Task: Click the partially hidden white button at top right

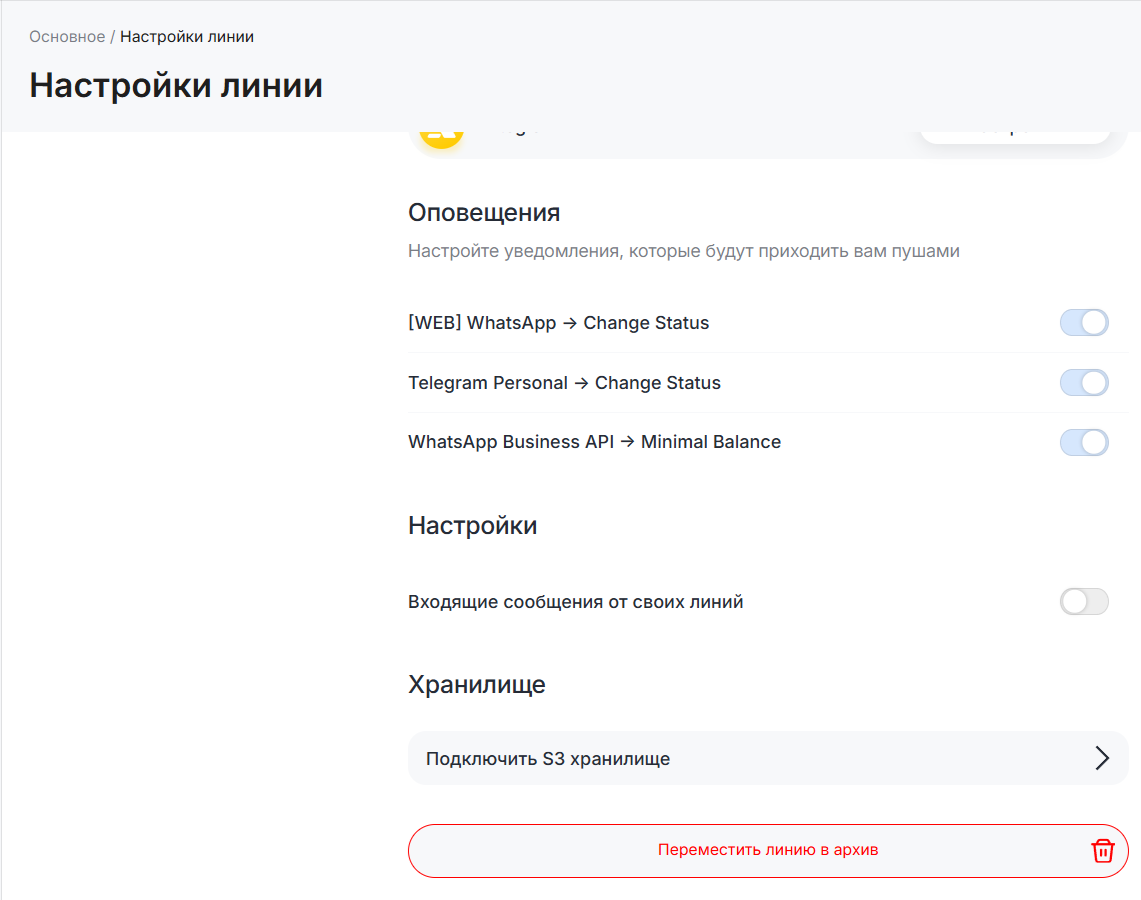Action: tap(1014, 137)
